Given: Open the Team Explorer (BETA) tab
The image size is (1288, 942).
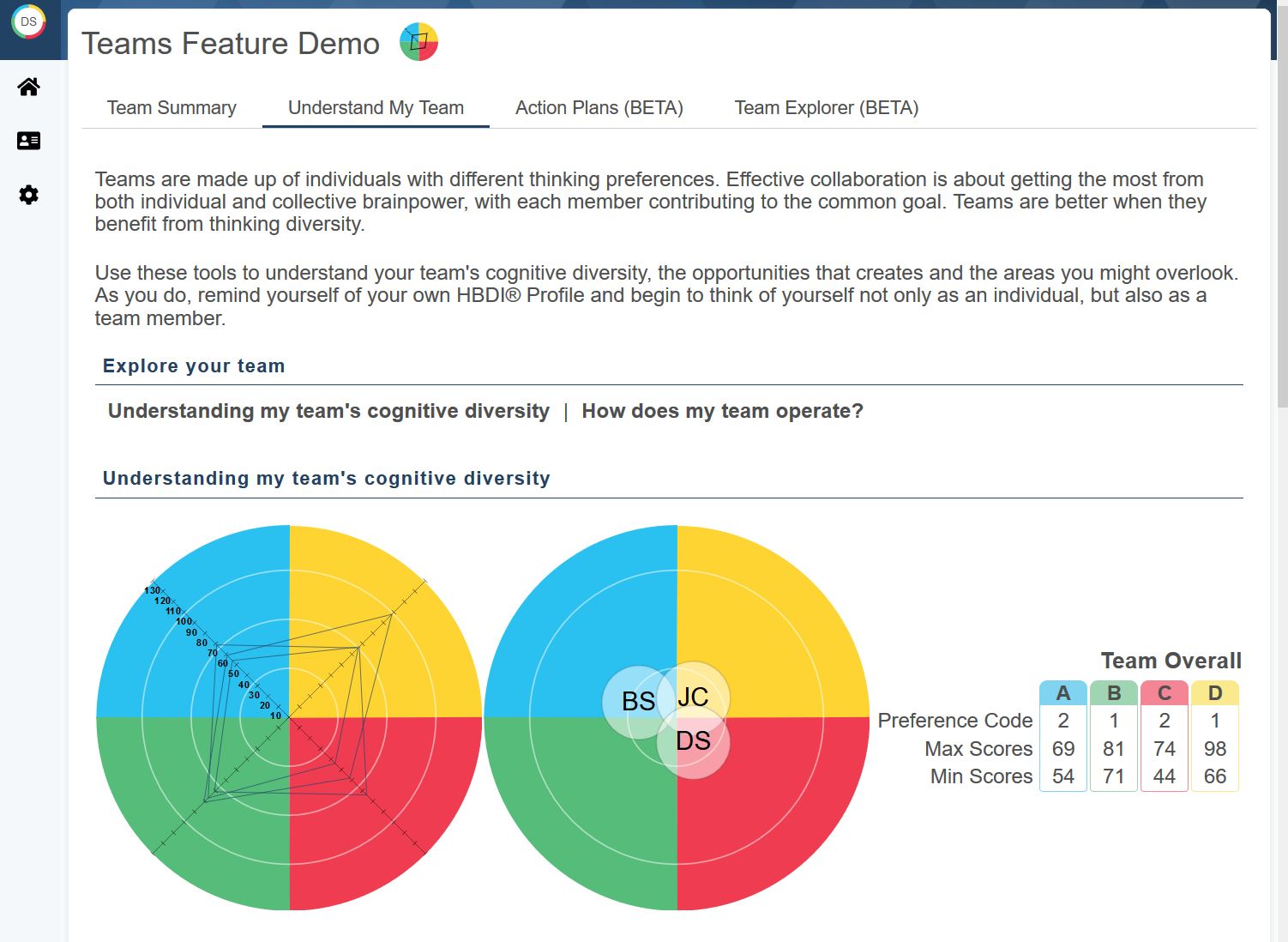Looking at the screenshot, I should 826,108.
